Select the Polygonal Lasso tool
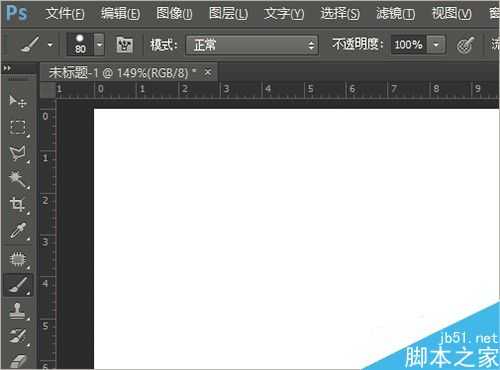The height and width of the screenshot is (370, 500). (x=18, y=153)
